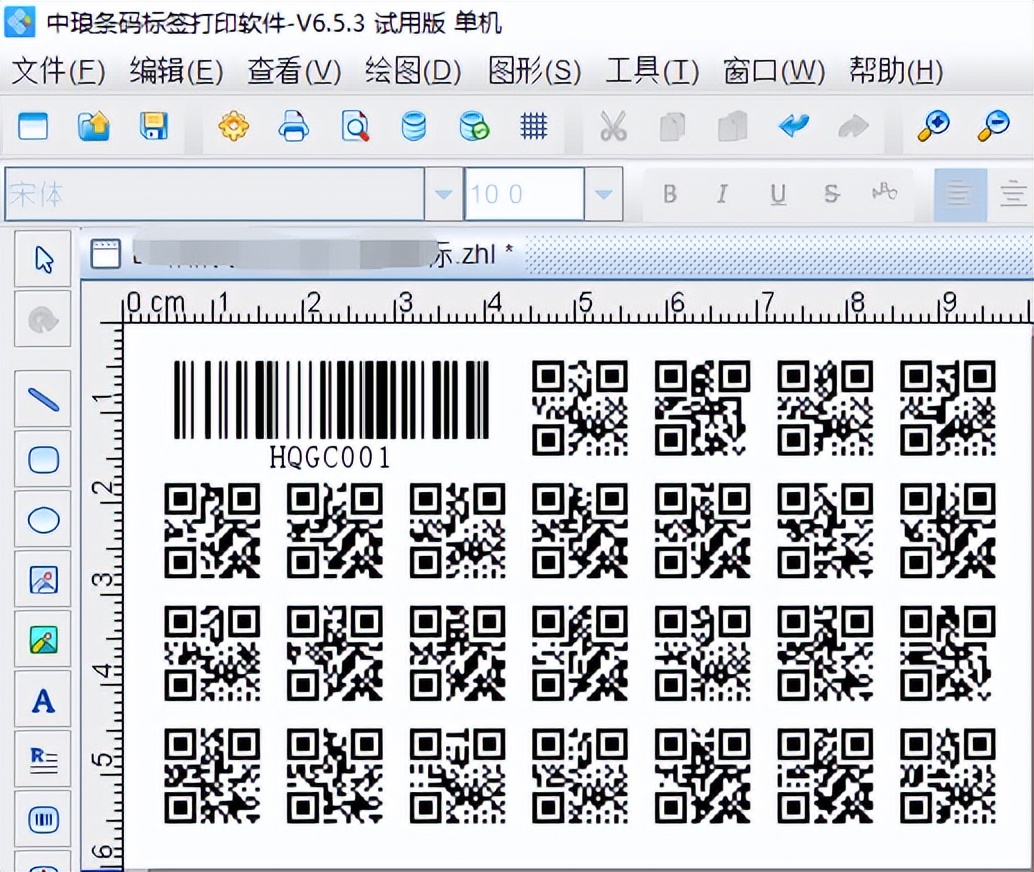Expand the font size dropdown arrow

click(x=603, y=194)
